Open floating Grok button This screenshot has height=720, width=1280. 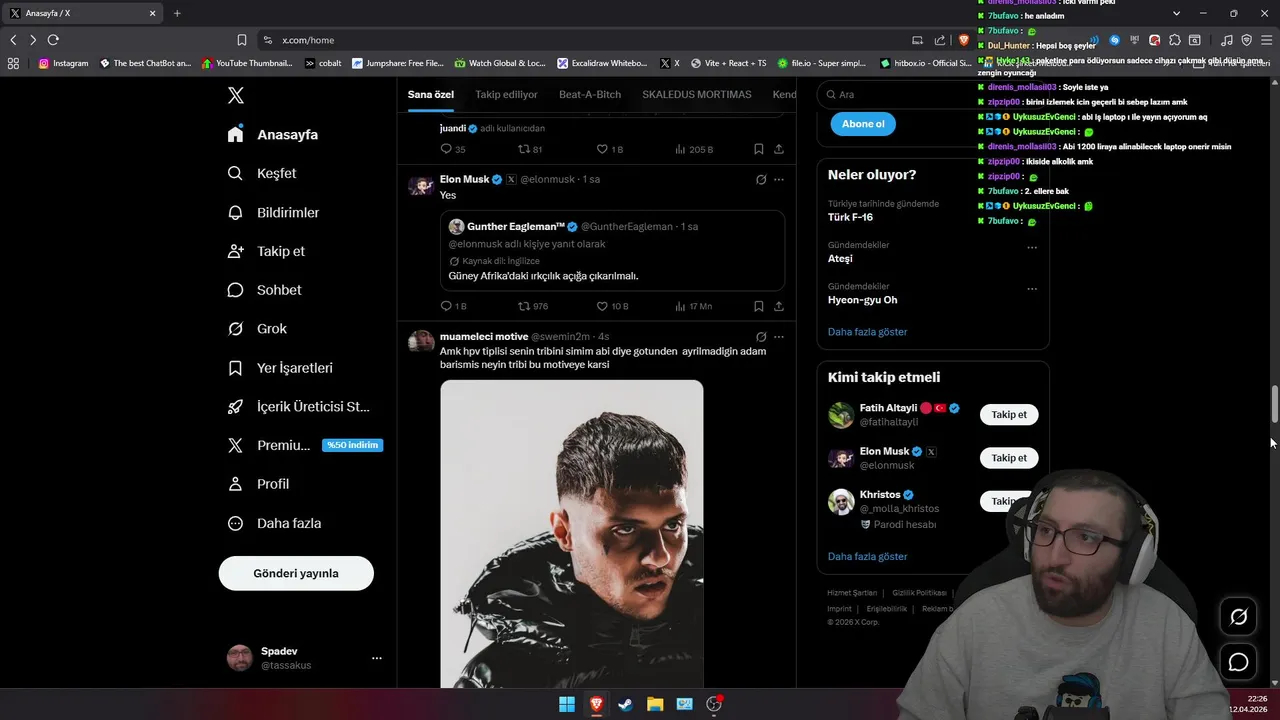pyautogui.click(x=1238, y=617)
